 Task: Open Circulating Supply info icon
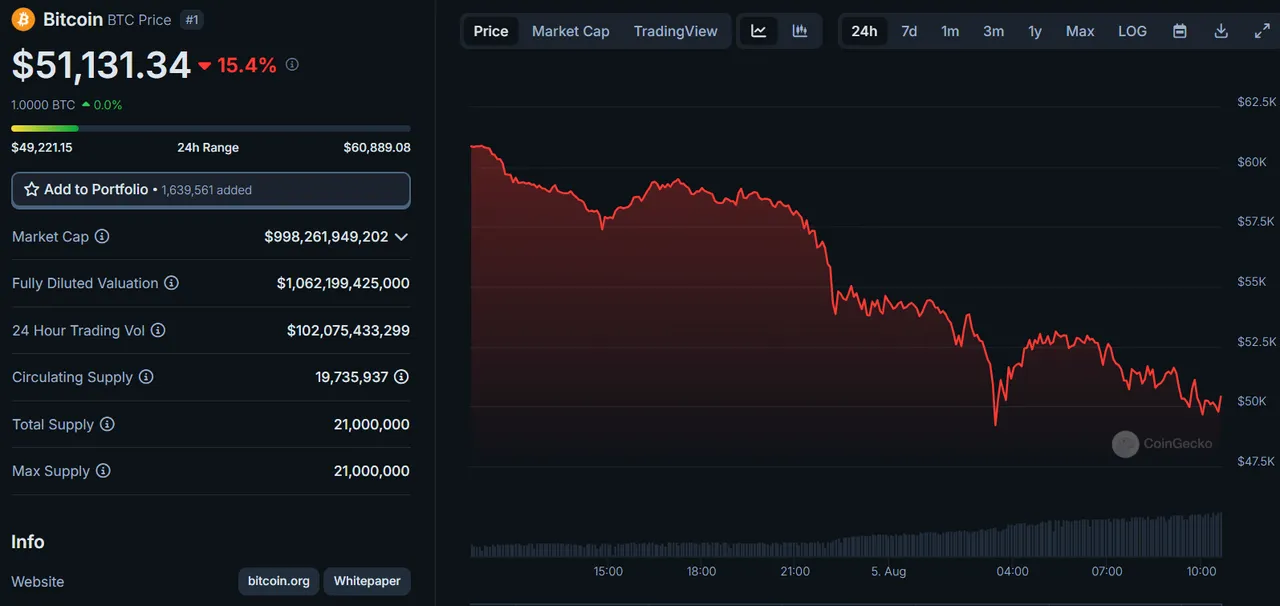pyautogui.click(x=146, y=377)
